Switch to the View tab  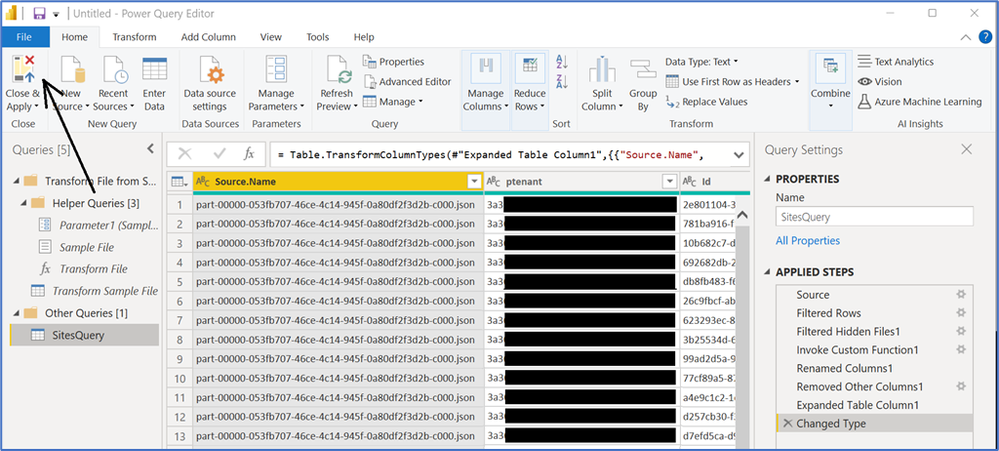tap(271, 37)
